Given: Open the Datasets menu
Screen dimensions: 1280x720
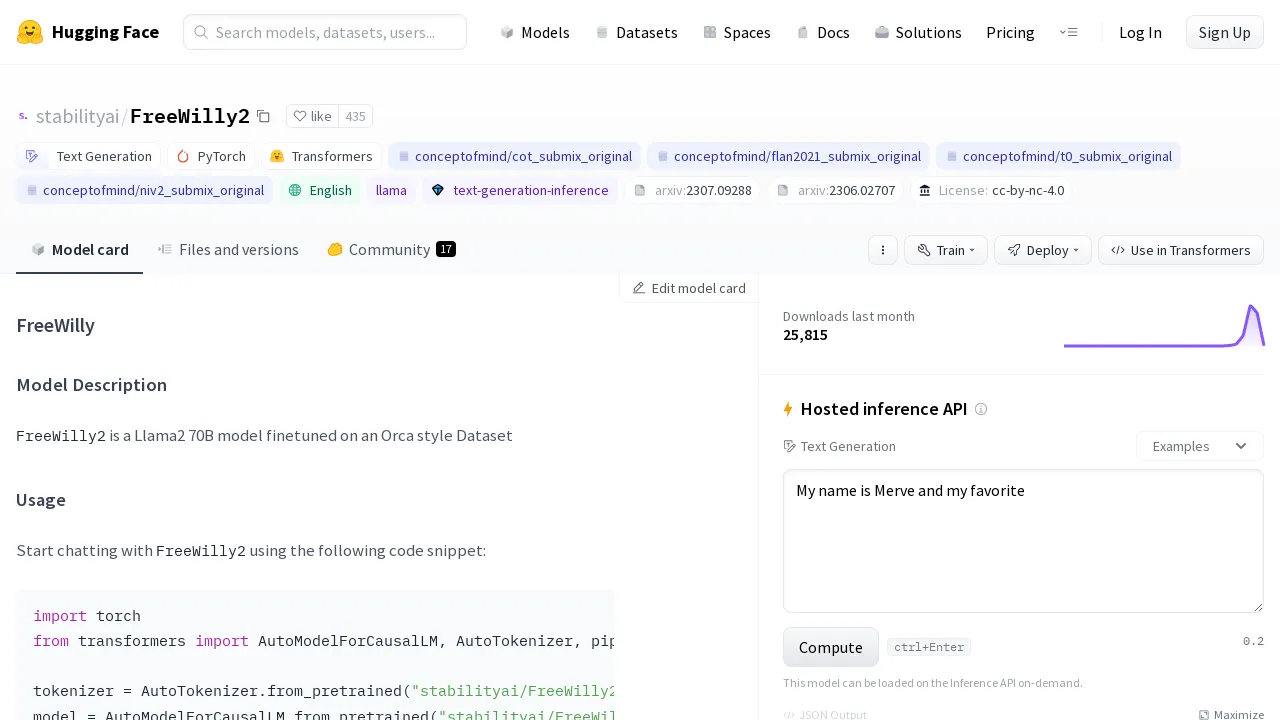Looking at the screenshot, I should [x=636, y=32].
